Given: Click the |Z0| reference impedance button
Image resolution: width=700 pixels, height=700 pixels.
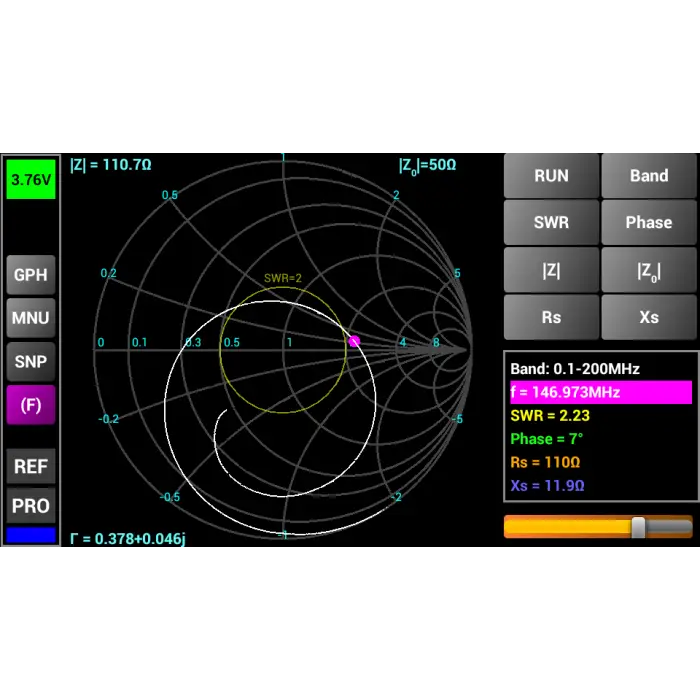Looking at the screenshot, I should coord(648,270).
